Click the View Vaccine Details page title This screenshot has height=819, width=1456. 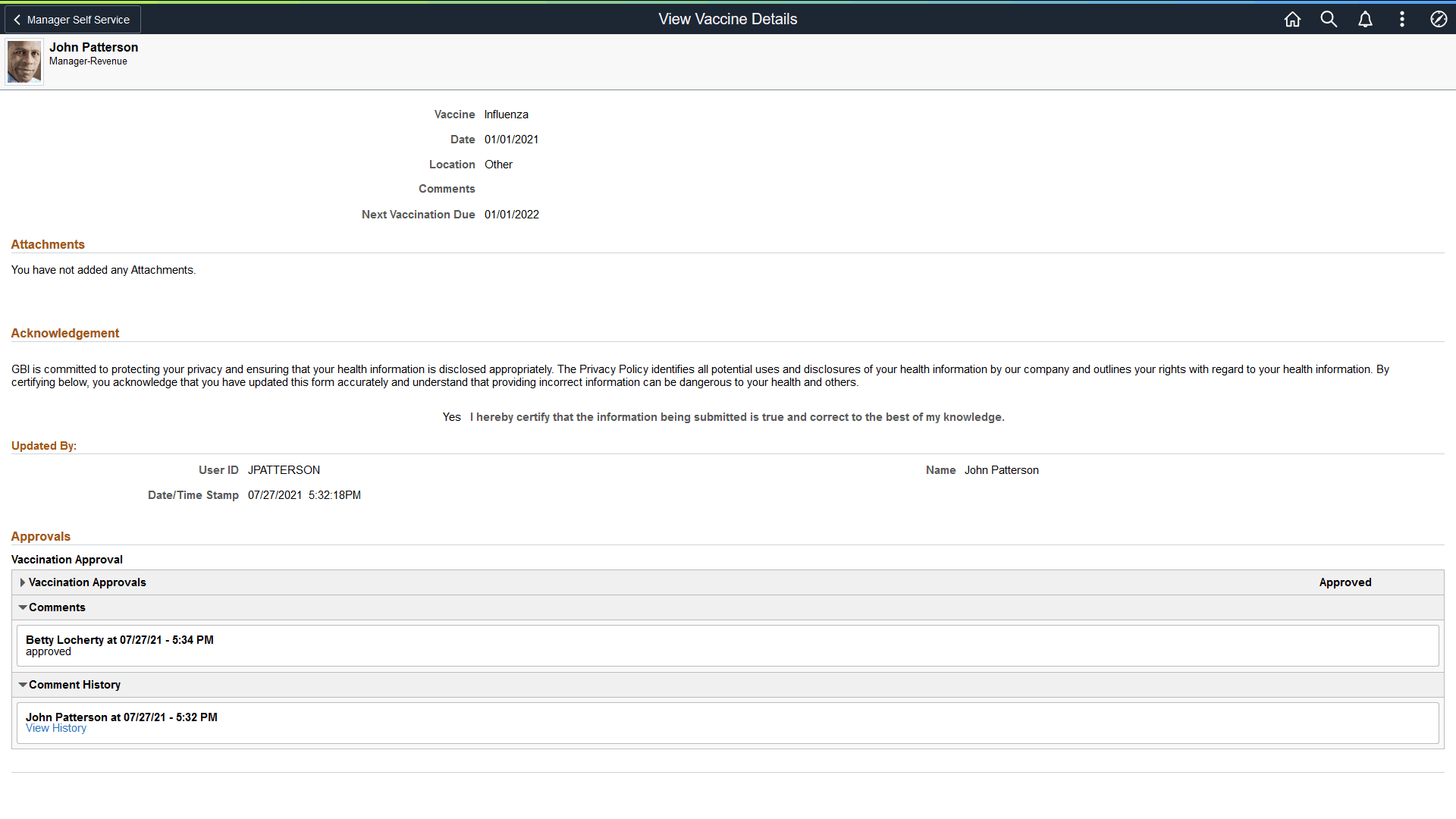pos(727,20)
